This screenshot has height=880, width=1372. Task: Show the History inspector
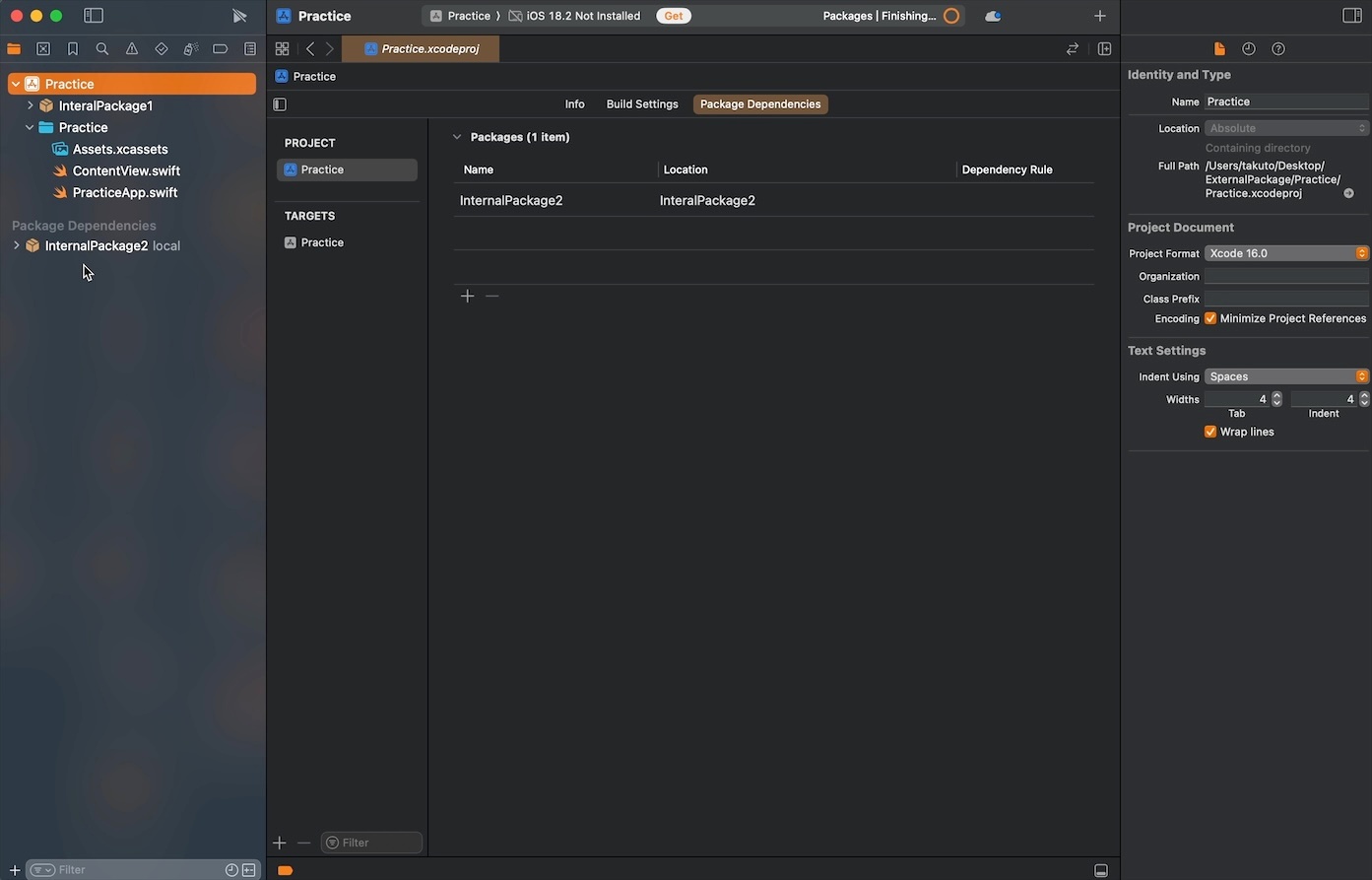(x=1249, y=48)
